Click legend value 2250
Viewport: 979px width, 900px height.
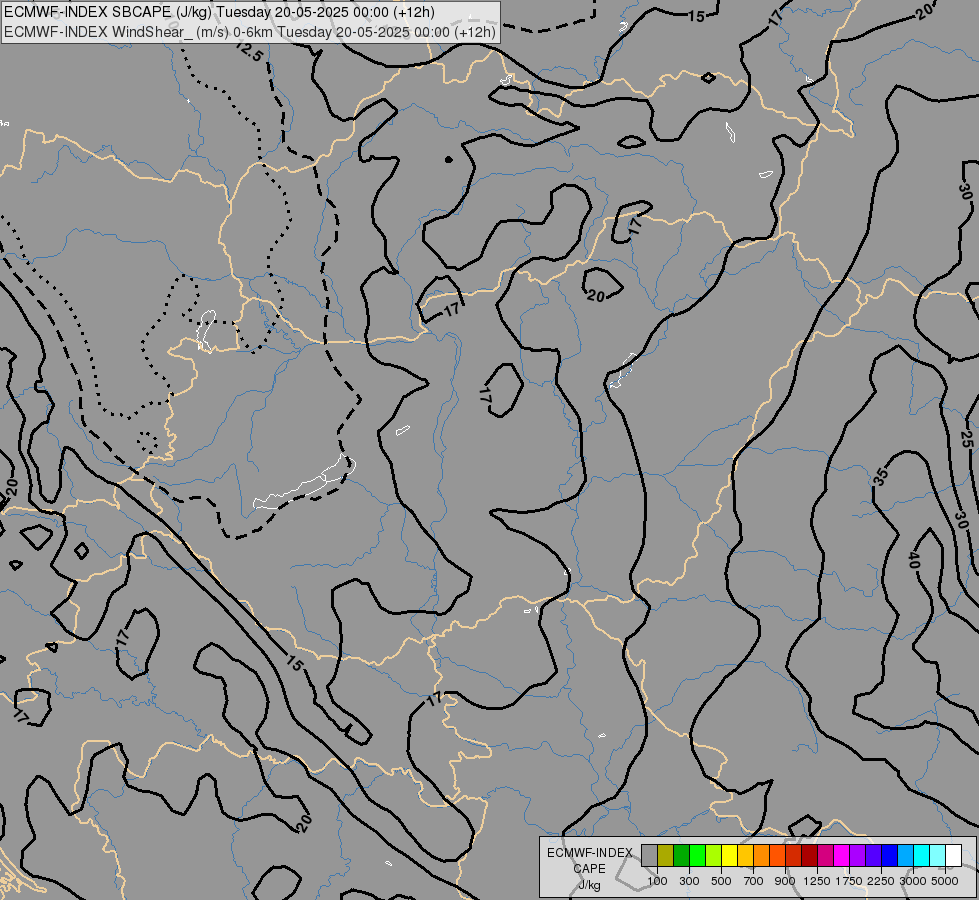click(x=881, y=881)
